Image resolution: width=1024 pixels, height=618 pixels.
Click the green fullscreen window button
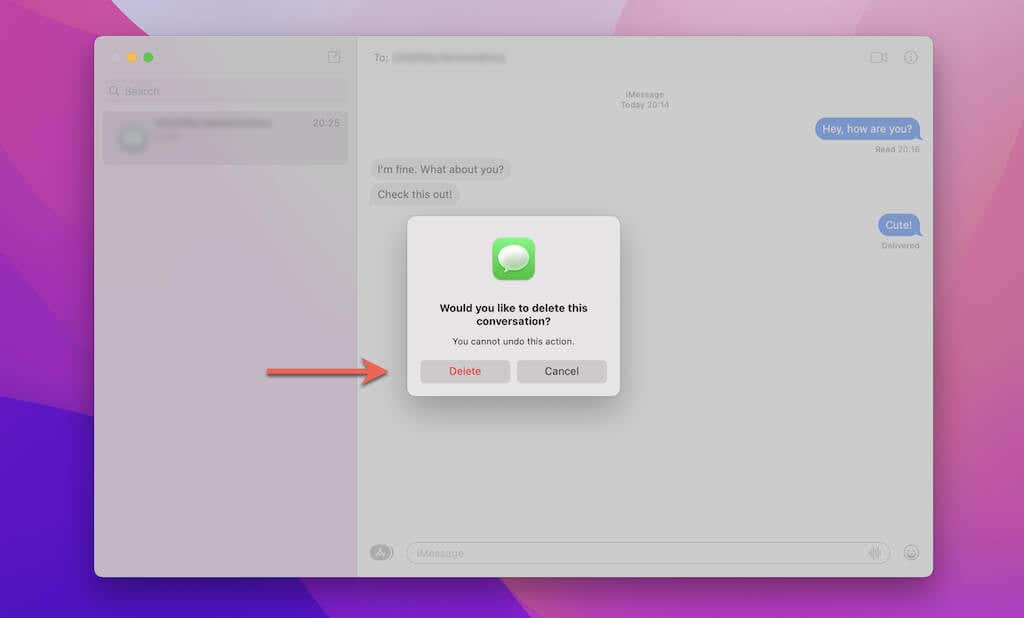(x=148, y=57)
